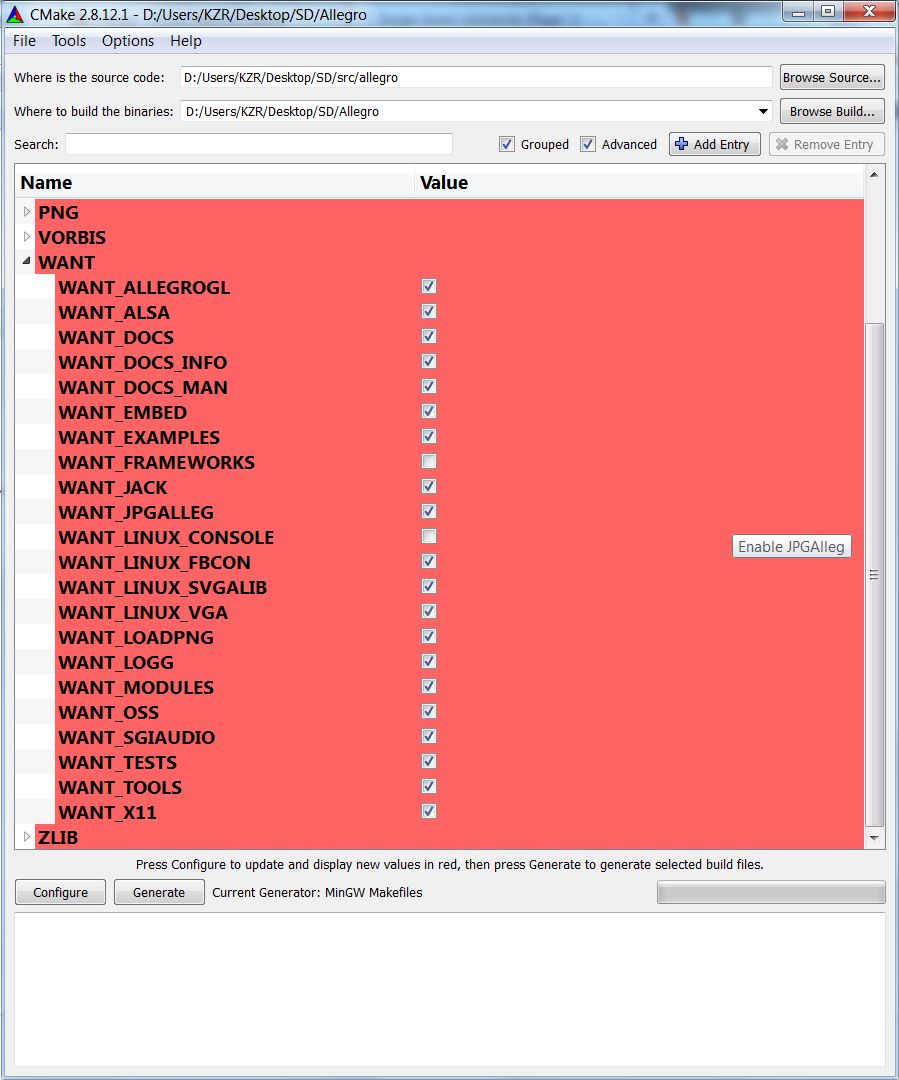Click the Browse Source button

pyautogui.click(x=832, y=77)
